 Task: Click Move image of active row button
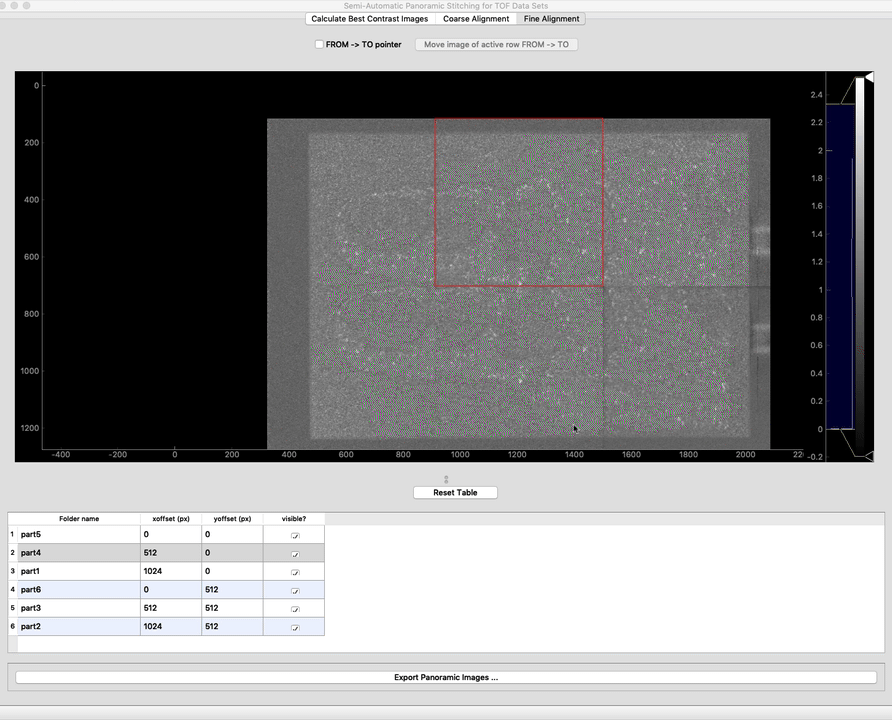[496, 45]
